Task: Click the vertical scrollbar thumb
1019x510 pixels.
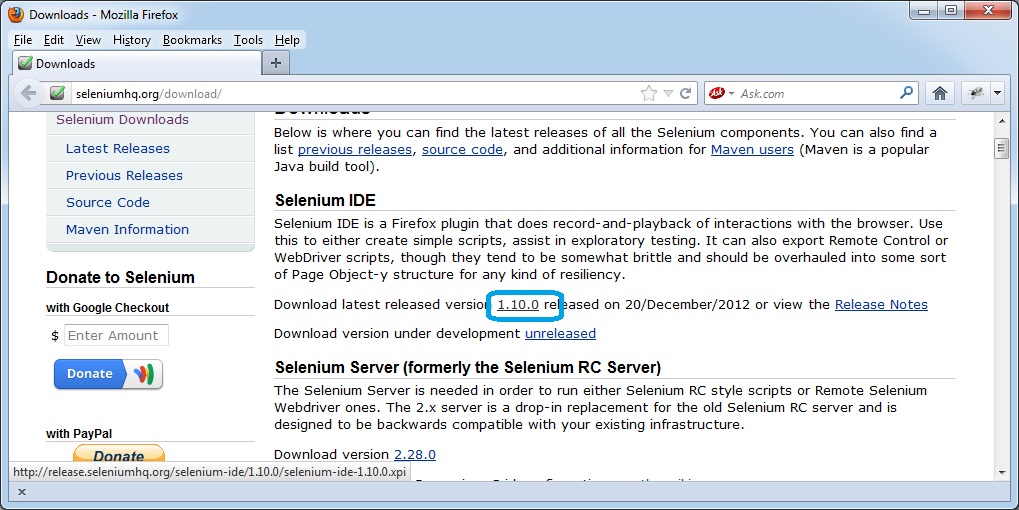Action: coord(1001,148)
